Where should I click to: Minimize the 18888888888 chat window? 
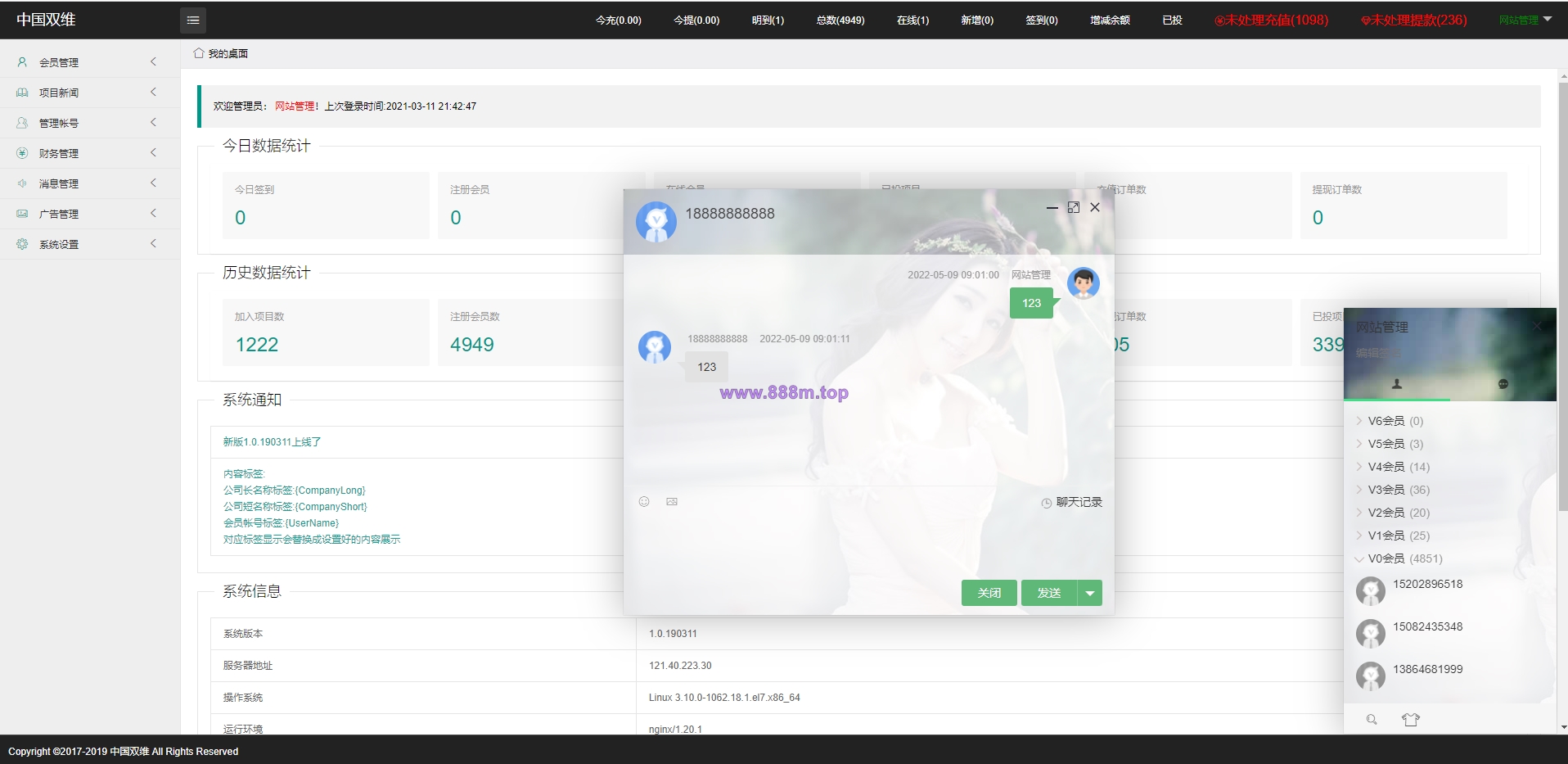tap(1052, 208)
